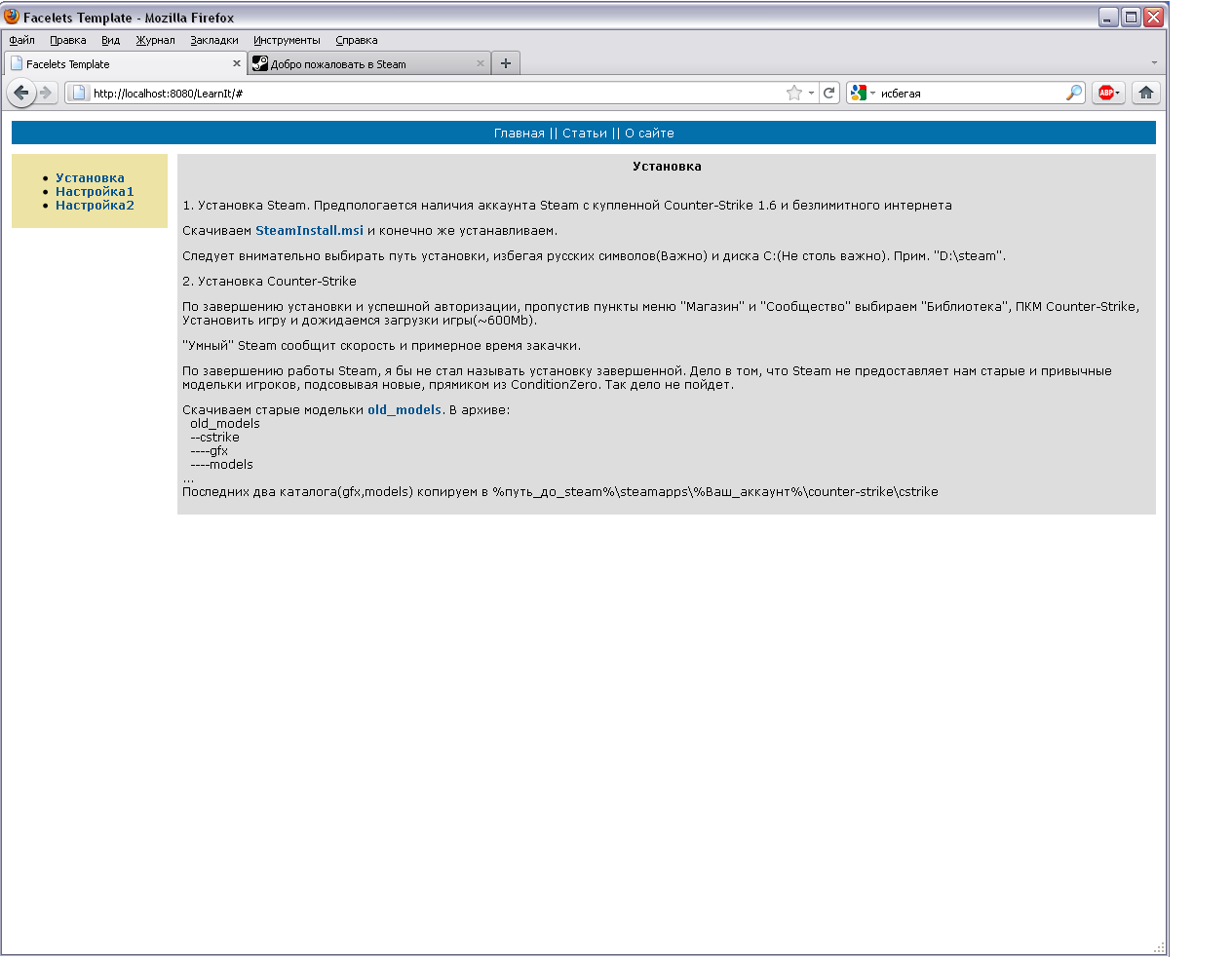The image size is (1232, 957).
Task: Click the magnifier search icon
Action: point(1074,93)
